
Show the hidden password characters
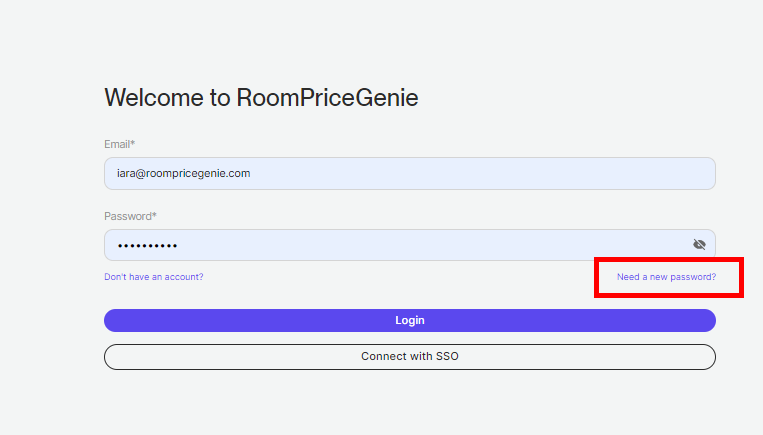[699, 245]
